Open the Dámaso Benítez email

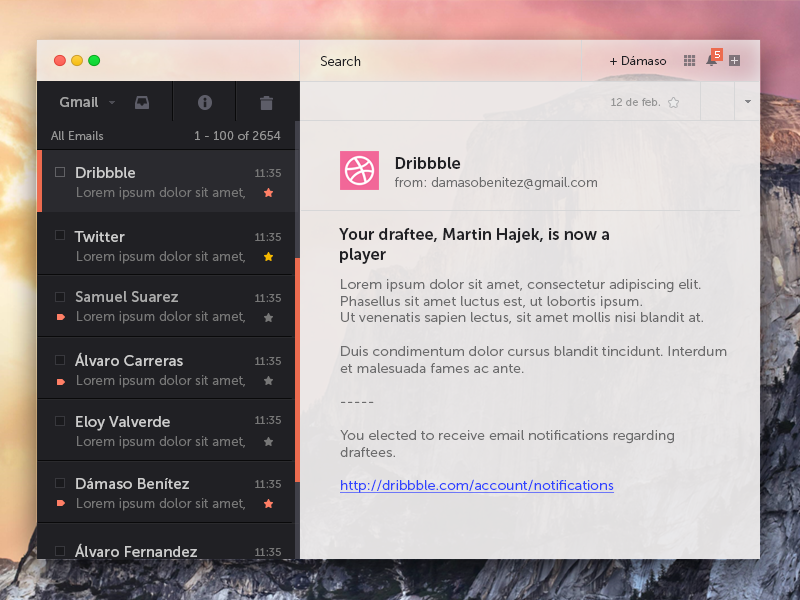tap(166, 492)
